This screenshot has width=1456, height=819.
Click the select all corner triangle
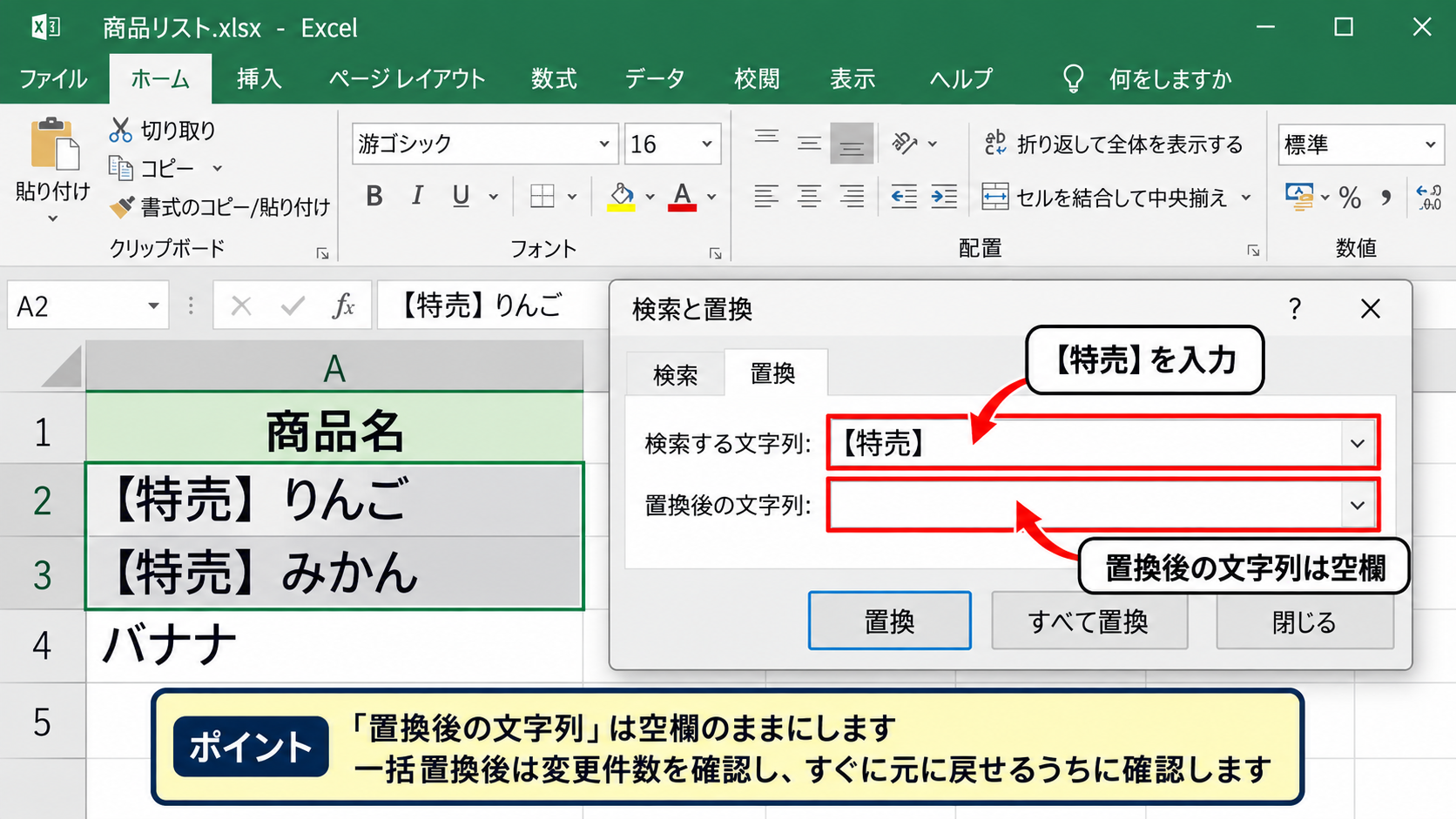pyautogui.click(x=63, y=368)
